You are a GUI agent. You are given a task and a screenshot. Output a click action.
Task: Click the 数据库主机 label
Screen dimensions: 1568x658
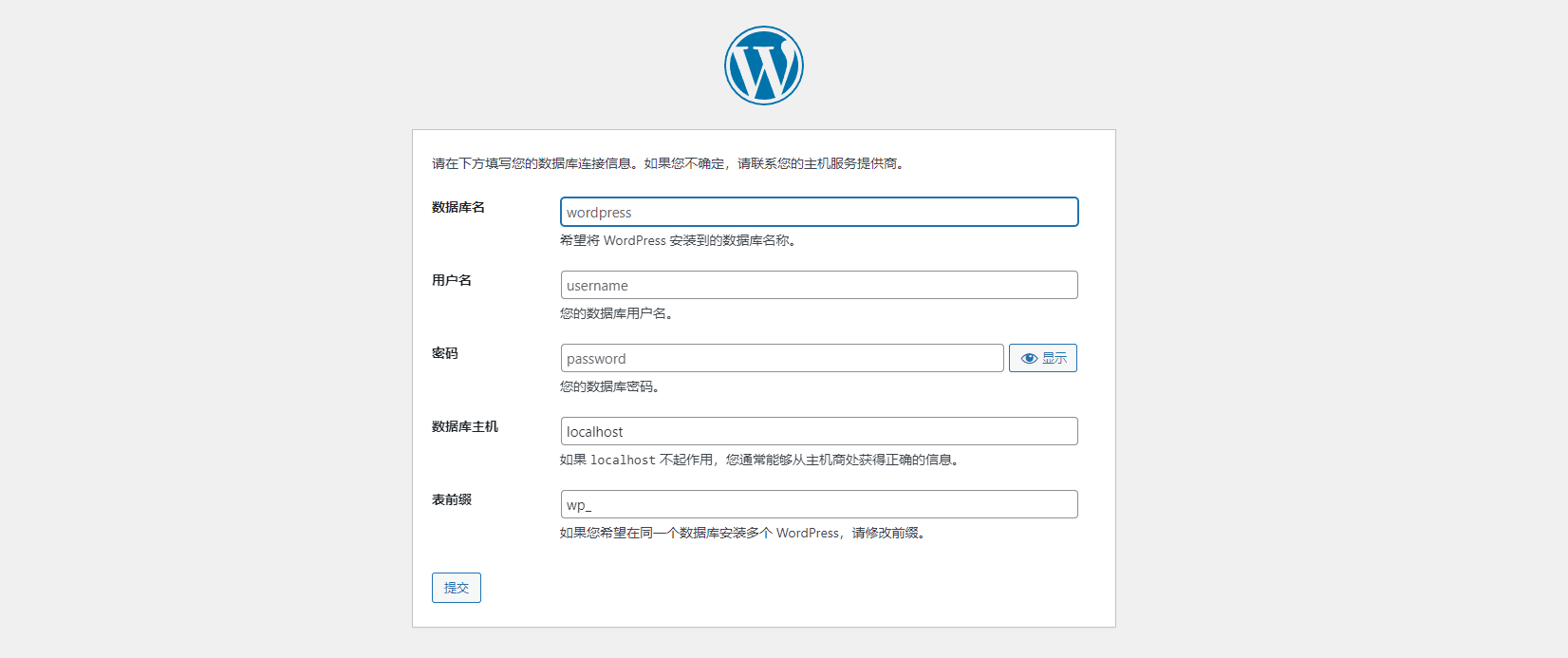coord(465,426)
